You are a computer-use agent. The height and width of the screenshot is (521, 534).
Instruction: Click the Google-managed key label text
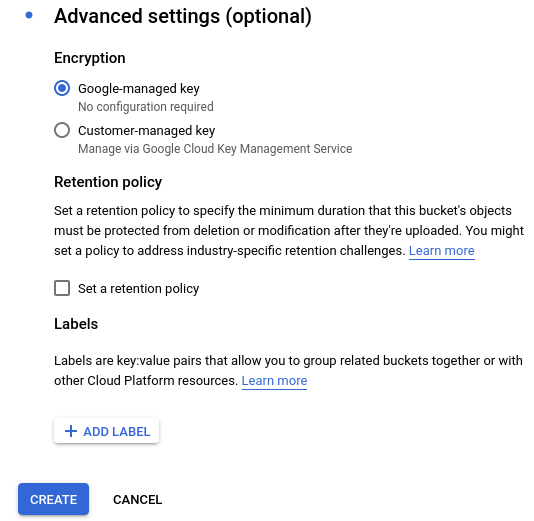click(139, 89)
